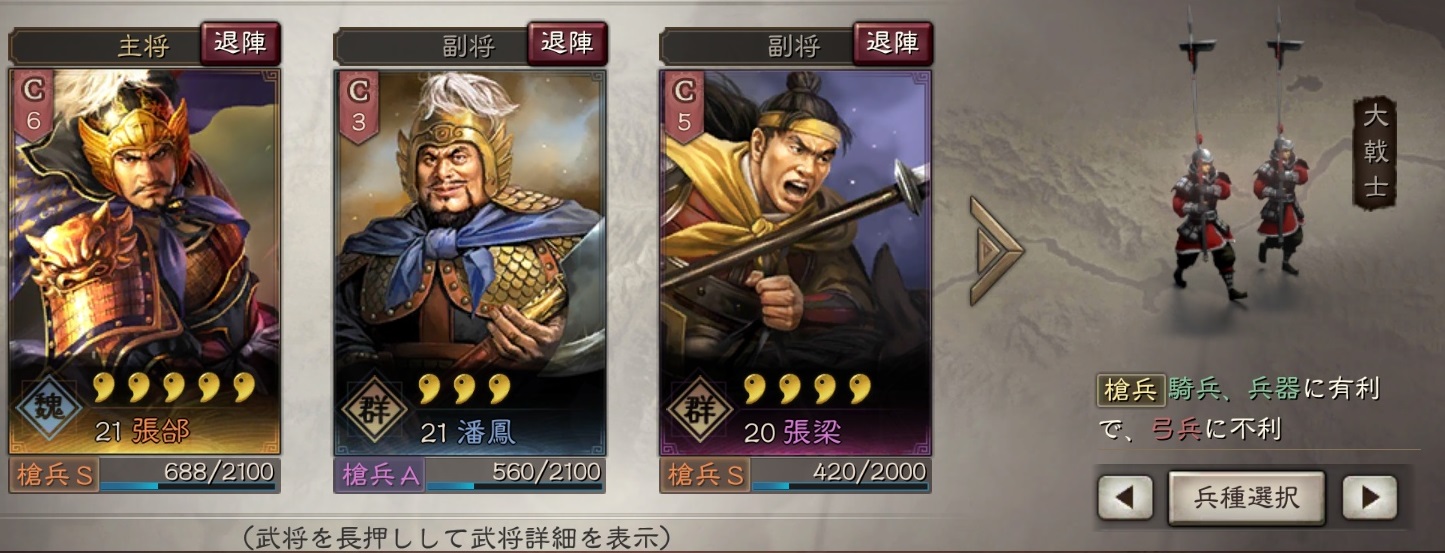Click the large chevron arrow beside cards
The height and width of the screenshot is (553, 1445).
tap(996, 251)
